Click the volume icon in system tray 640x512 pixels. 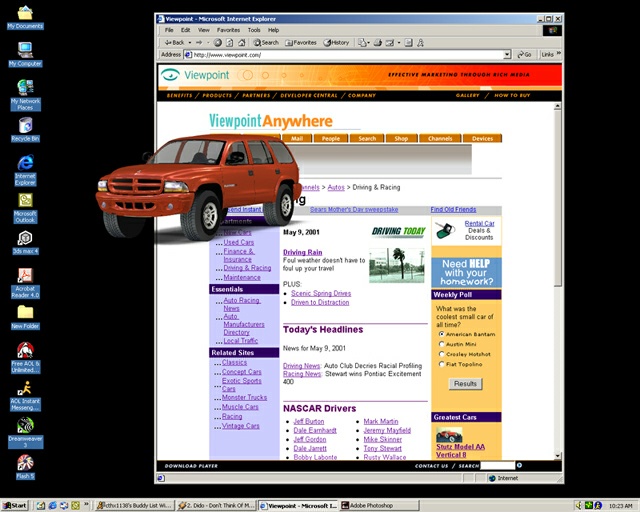point(579,505)
